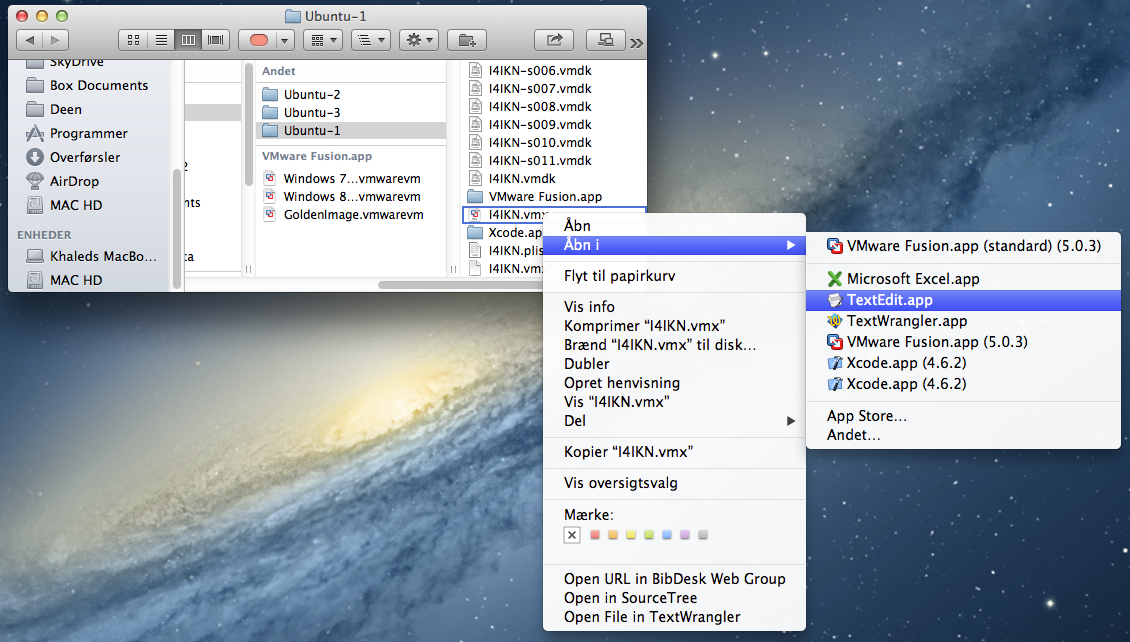Apply the green label color

coord(649,535)
